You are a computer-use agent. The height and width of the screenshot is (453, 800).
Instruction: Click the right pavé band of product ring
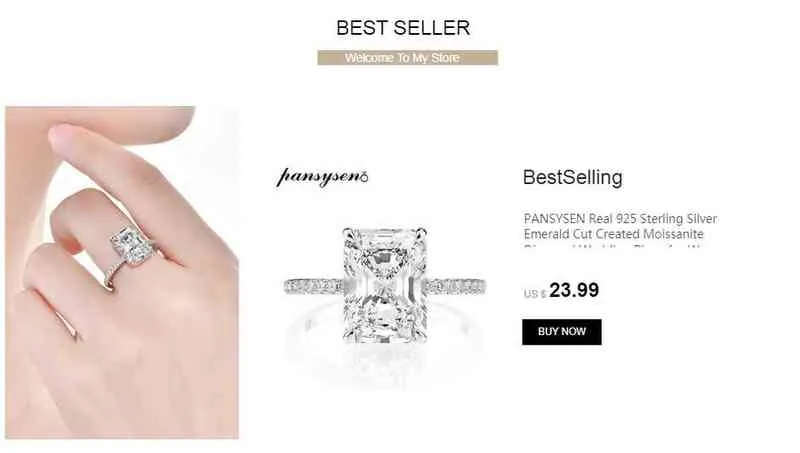(x=456, y=287)
